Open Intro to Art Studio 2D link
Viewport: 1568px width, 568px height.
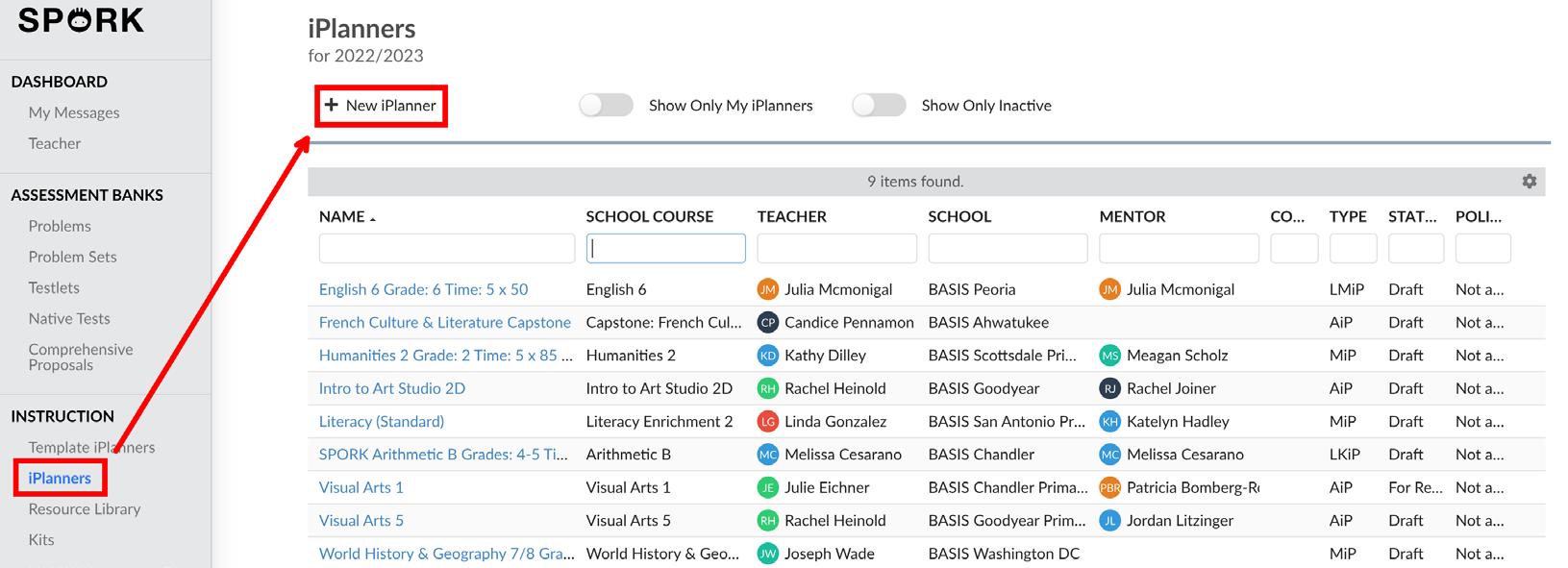pos(392,388)
